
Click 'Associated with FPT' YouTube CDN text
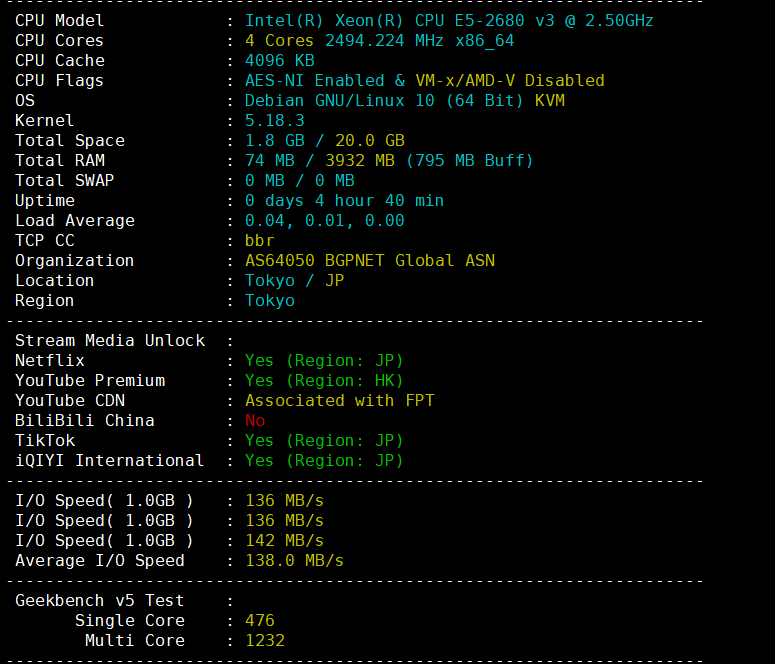point(339,400)
